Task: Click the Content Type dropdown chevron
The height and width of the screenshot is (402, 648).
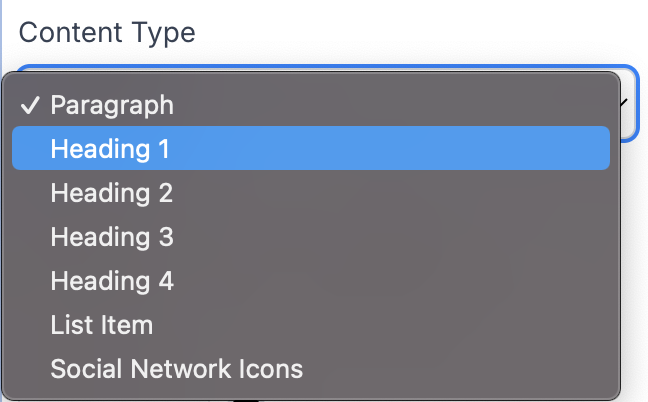Action: [624, 103]
